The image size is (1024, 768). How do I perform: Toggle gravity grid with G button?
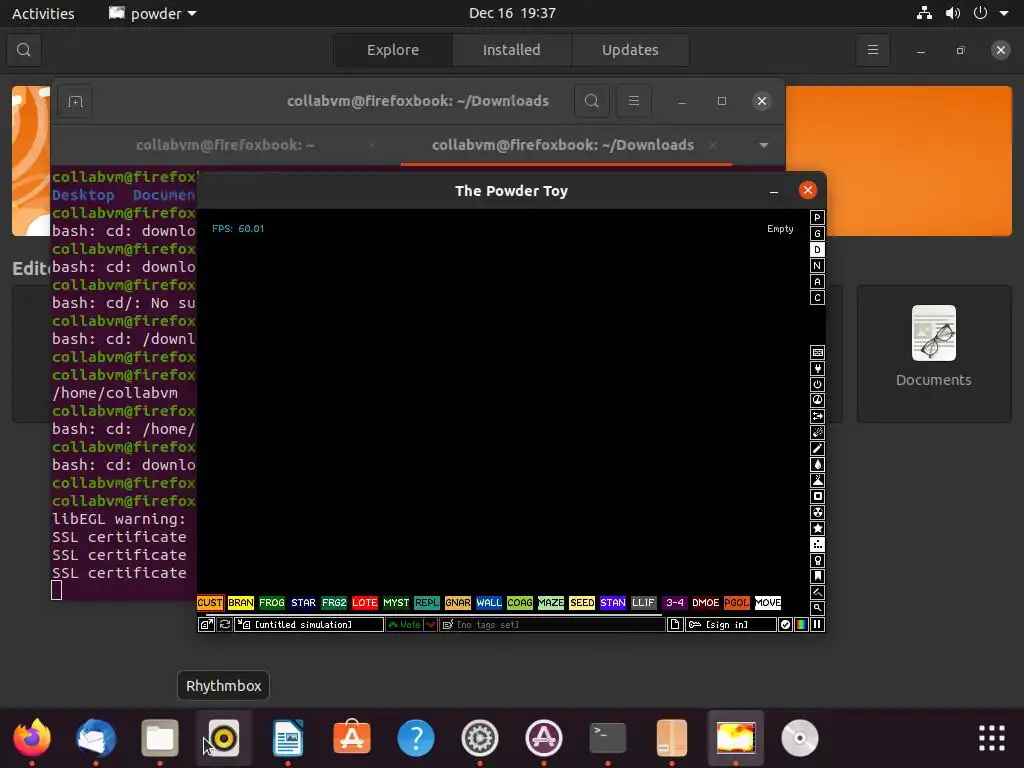[817, 234]
